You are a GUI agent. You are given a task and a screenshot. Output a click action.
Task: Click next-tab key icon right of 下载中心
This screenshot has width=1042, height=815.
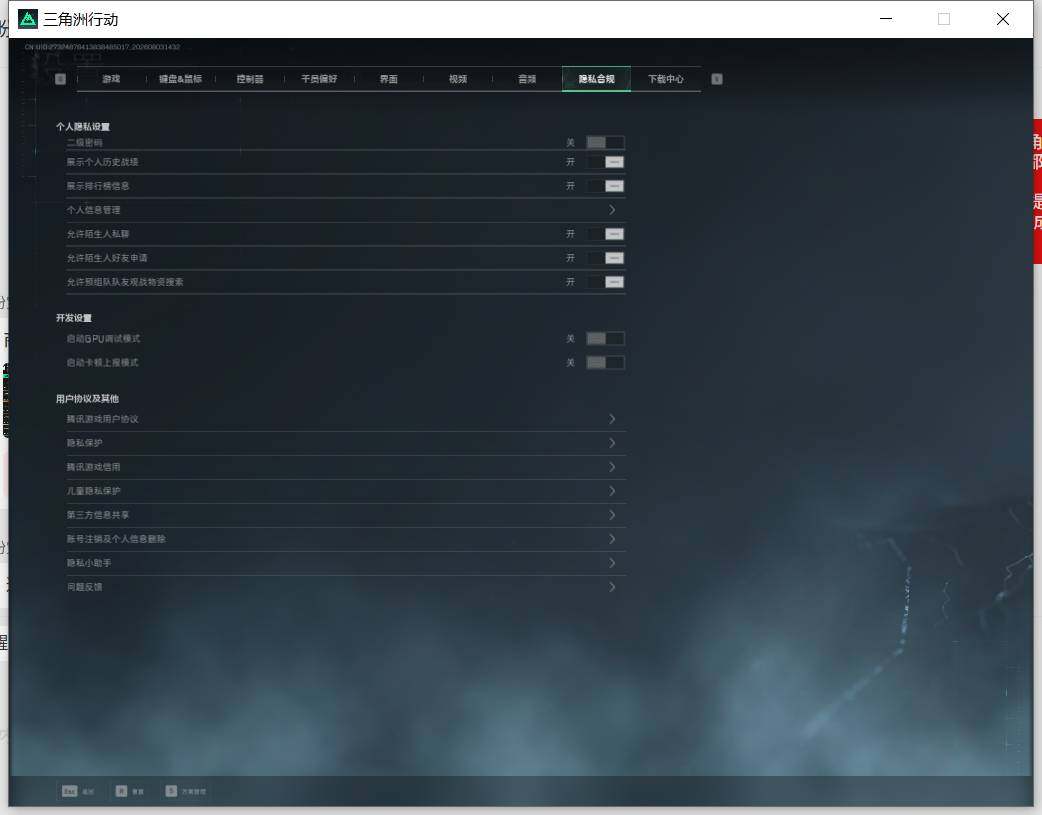(717, 79)
